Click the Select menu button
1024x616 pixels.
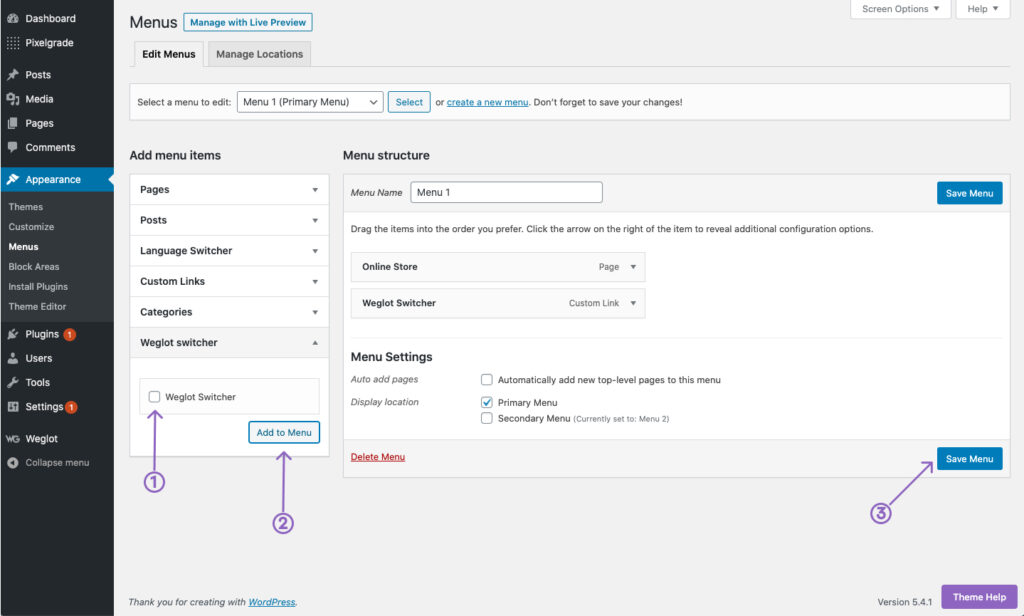pyautogui.click(x=409, y=102)
